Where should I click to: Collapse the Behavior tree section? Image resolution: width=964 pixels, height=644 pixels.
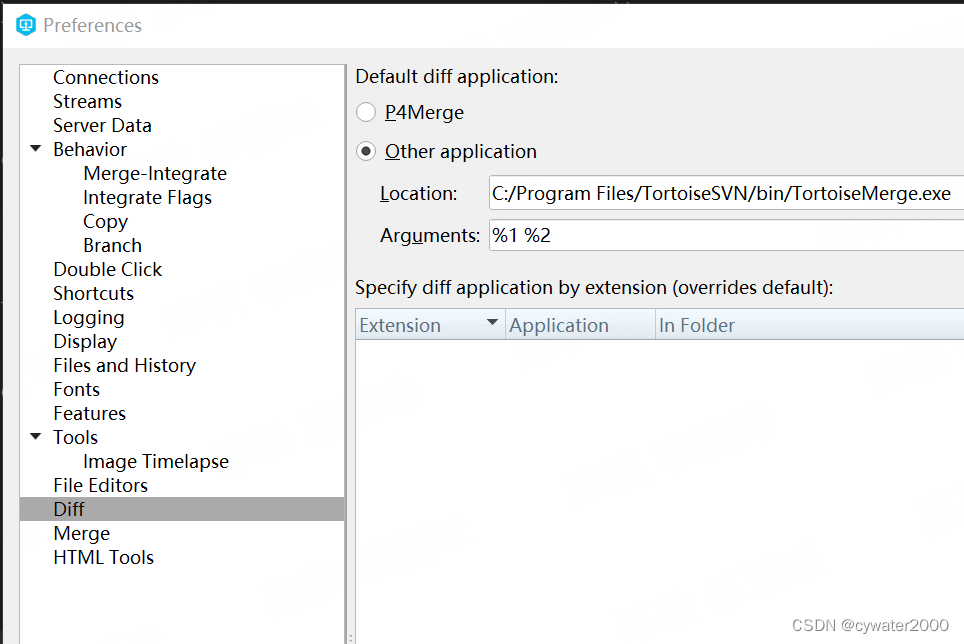(x=37, y=149)
